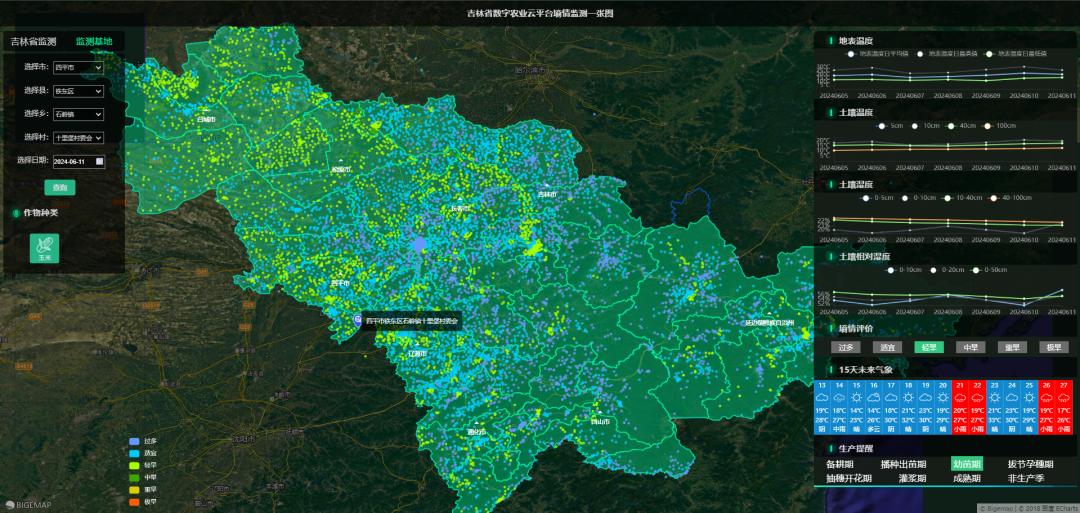Viewport: 1080px width, 513px height.
Task: Toggle the 40cm soil temperature legend
Action: pyautogui.click(x=961, y=126)
